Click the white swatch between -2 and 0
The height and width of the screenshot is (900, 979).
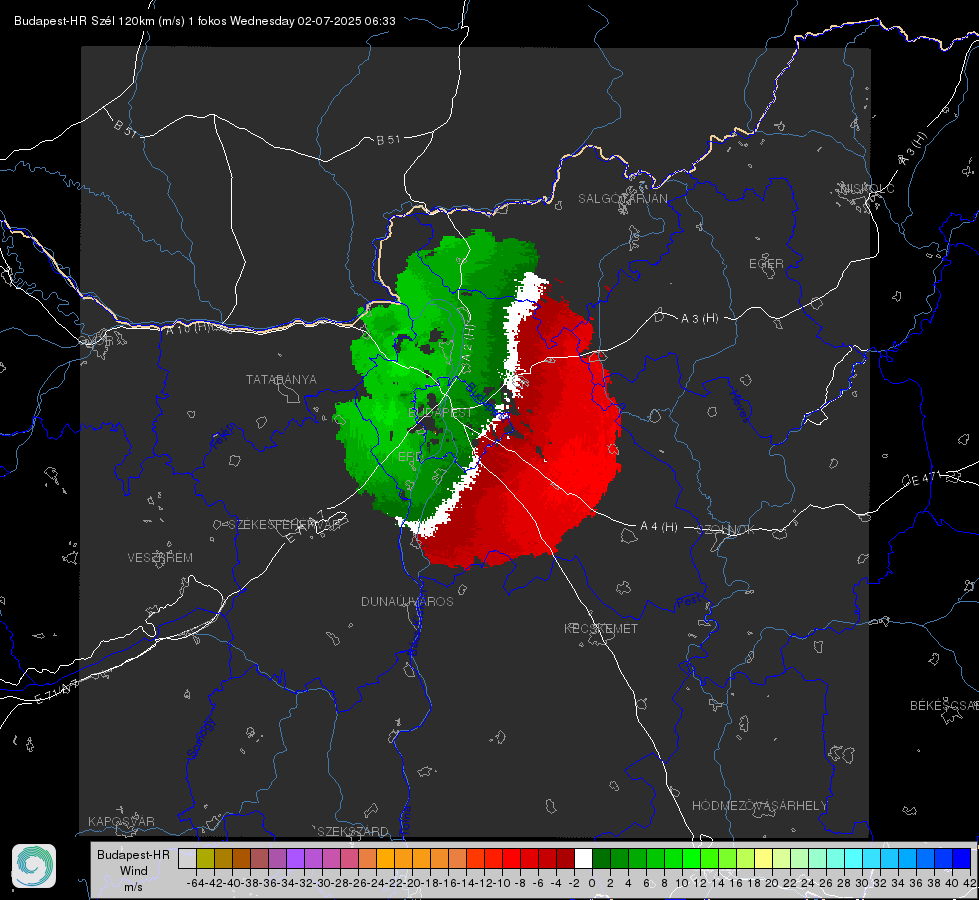(x=583, y=858)
